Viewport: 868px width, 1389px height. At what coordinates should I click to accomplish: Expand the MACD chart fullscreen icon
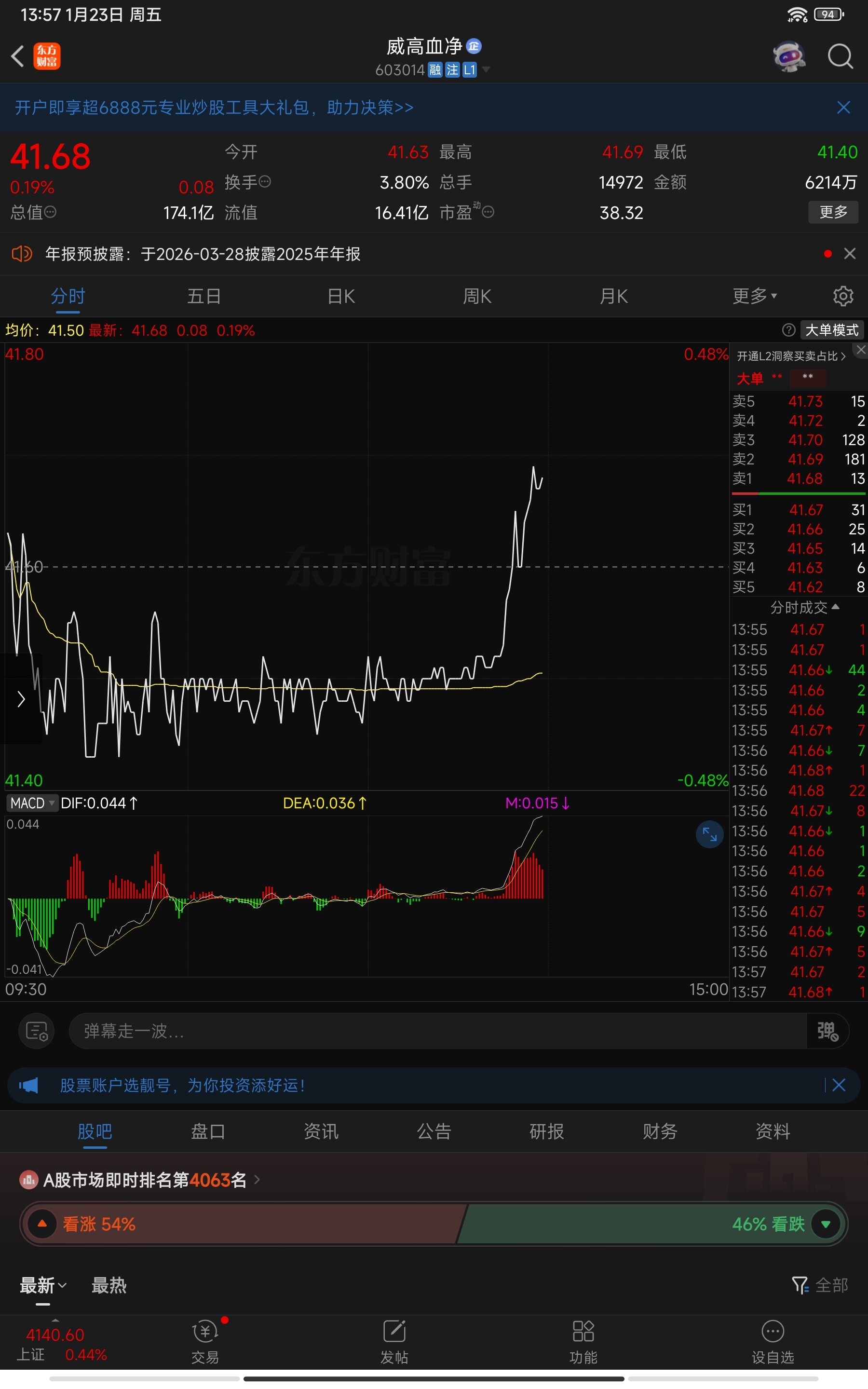pyautogui.click(x=709, y=834)
